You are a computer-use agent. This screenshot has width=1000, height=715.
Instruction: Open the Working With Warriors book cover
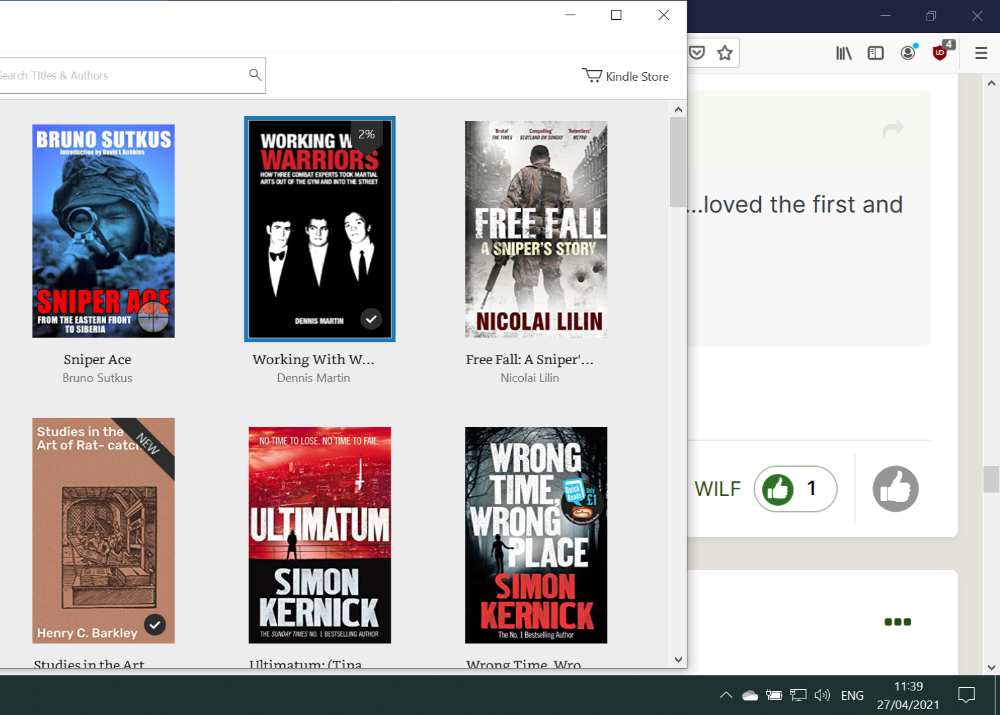pyautogui.click(x=320, y=229)
